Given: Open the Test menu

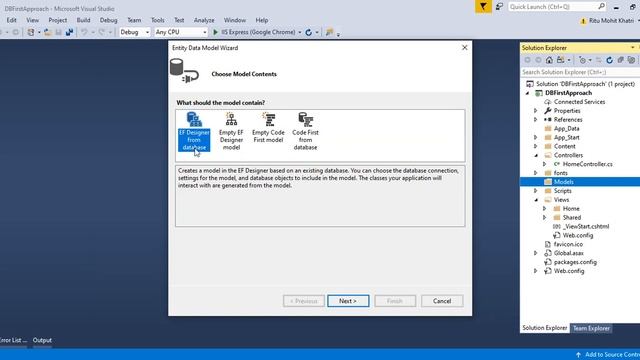Looking at the screenshot, I should coord(179,20).
